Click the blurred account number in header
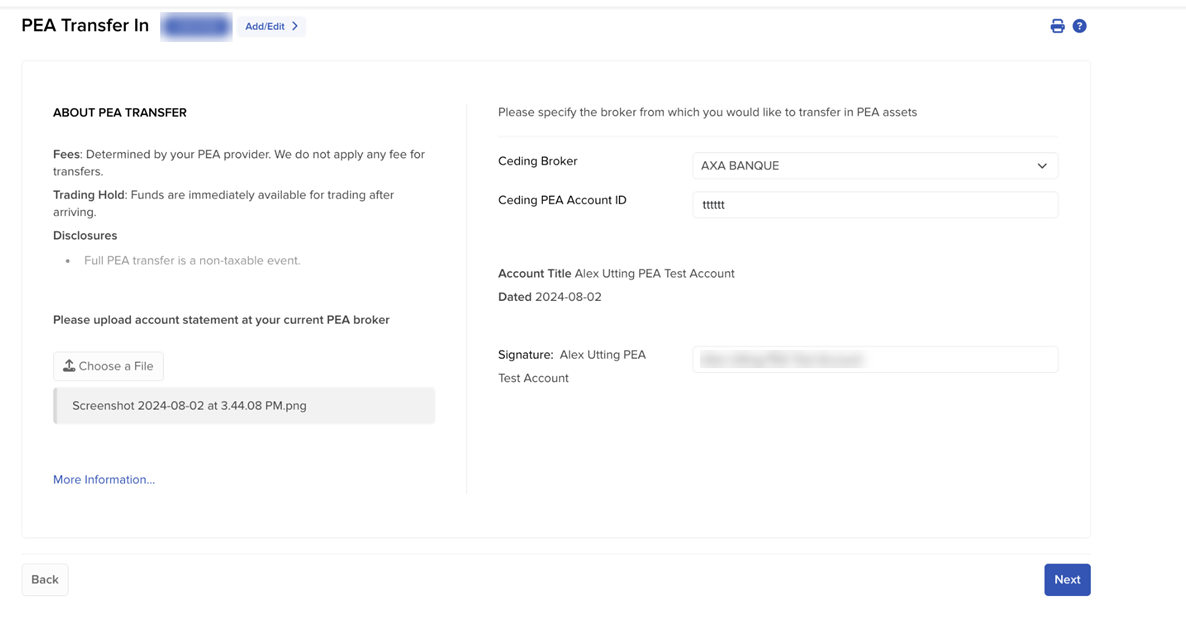Screen dimensions: 1186x643 (196, 27)
